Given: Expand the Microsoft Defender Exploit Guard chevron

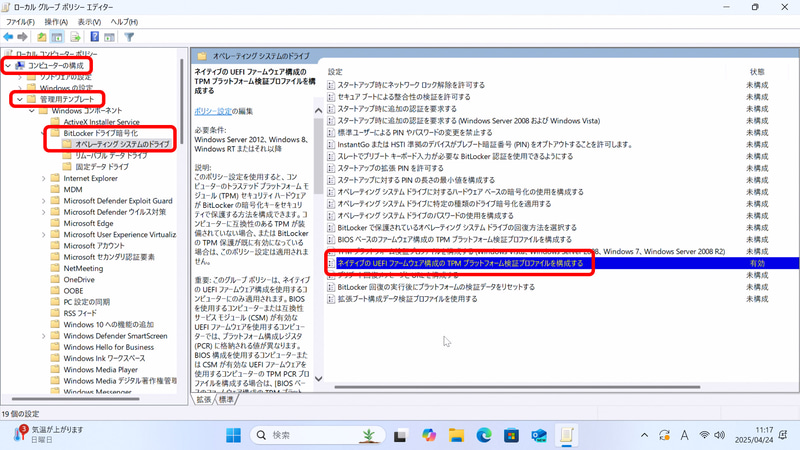Looking at the screenshot, I should (43, 201).
